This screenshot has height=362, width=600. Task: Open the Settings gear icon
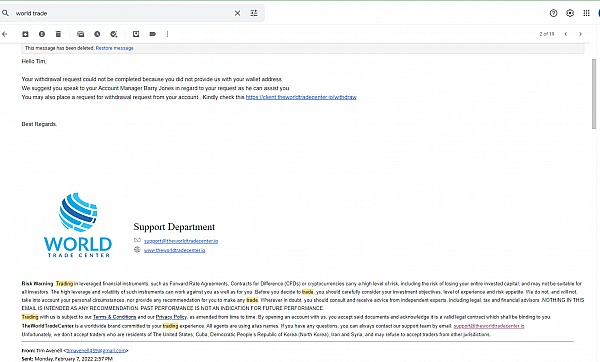[x=570, y=13]
